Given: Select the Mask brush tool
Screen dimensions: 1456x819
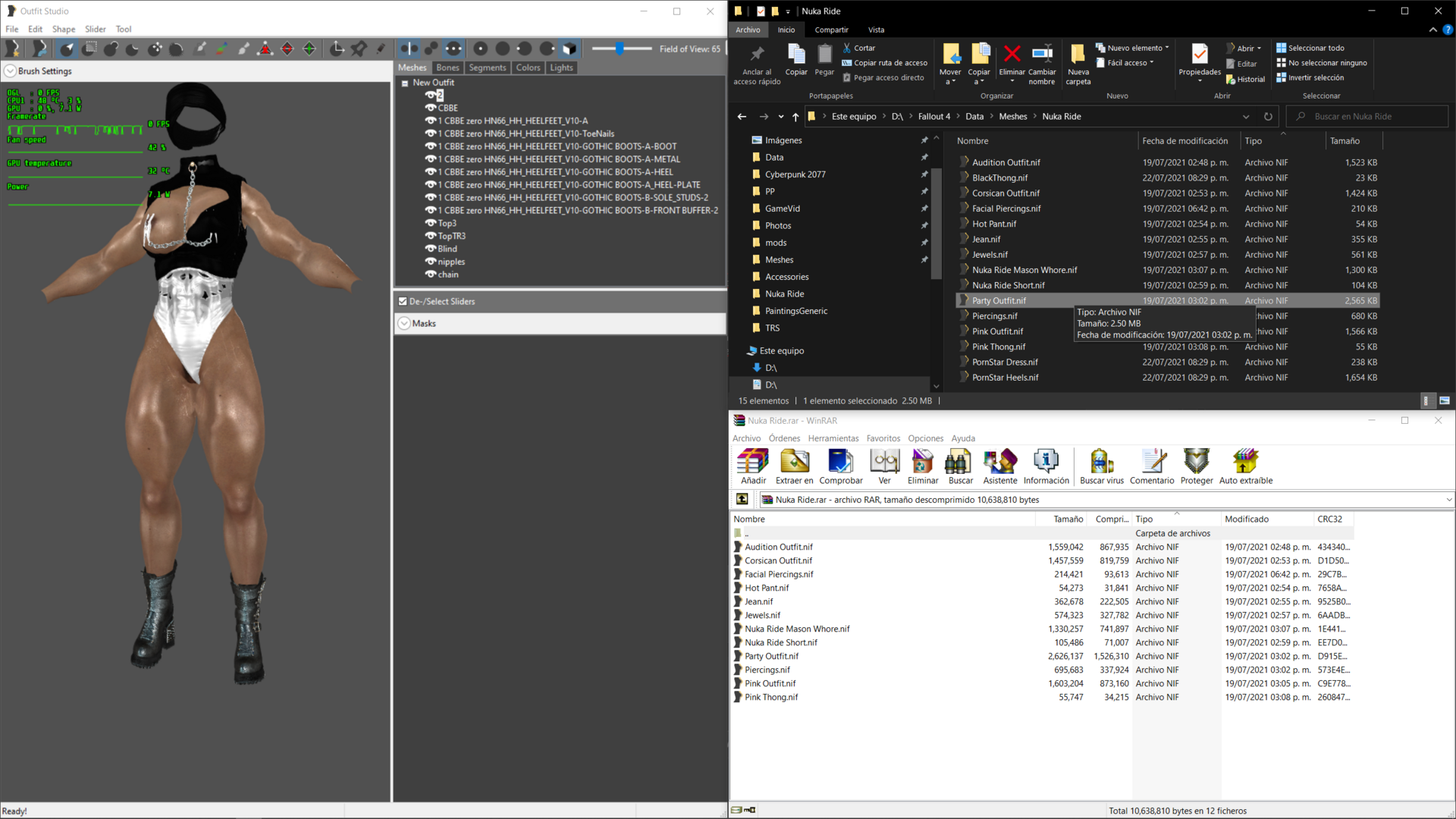Looking at the screenshot, I should 89,49.
